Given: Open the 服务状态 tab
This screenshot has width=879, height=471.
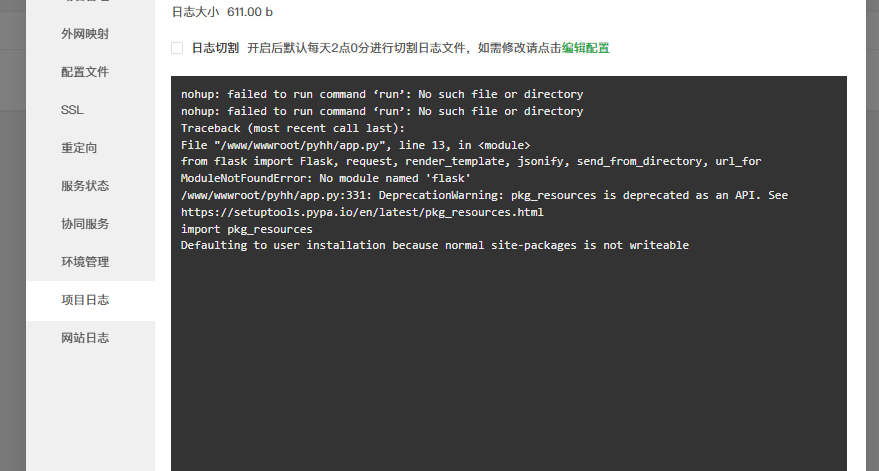Looking at the screenshot, I should [x=85, y=186].
